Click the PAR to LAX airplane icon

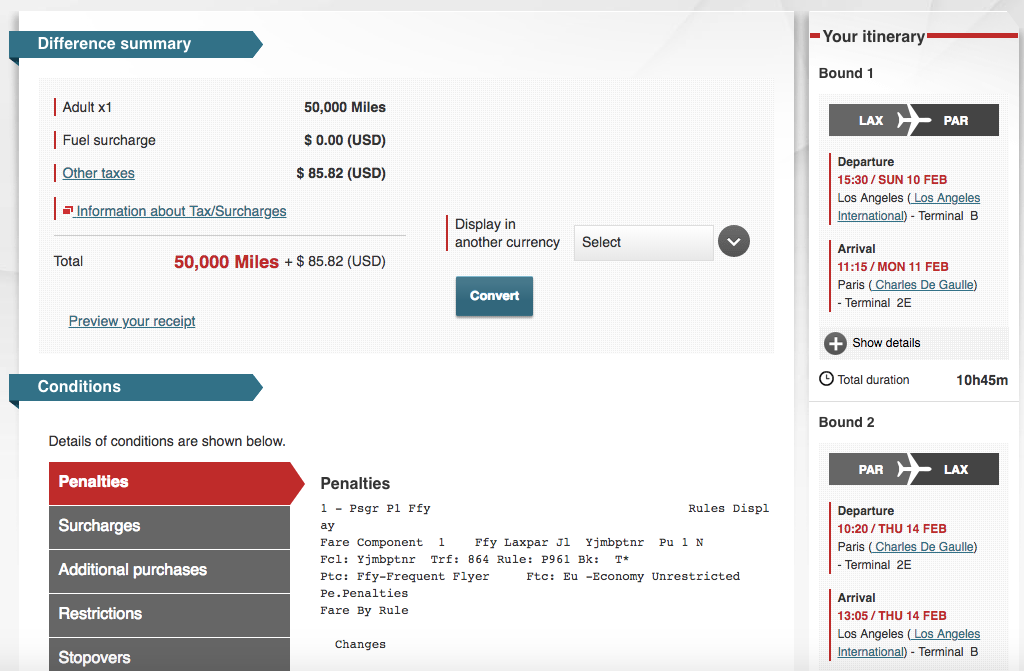point(913,469)
